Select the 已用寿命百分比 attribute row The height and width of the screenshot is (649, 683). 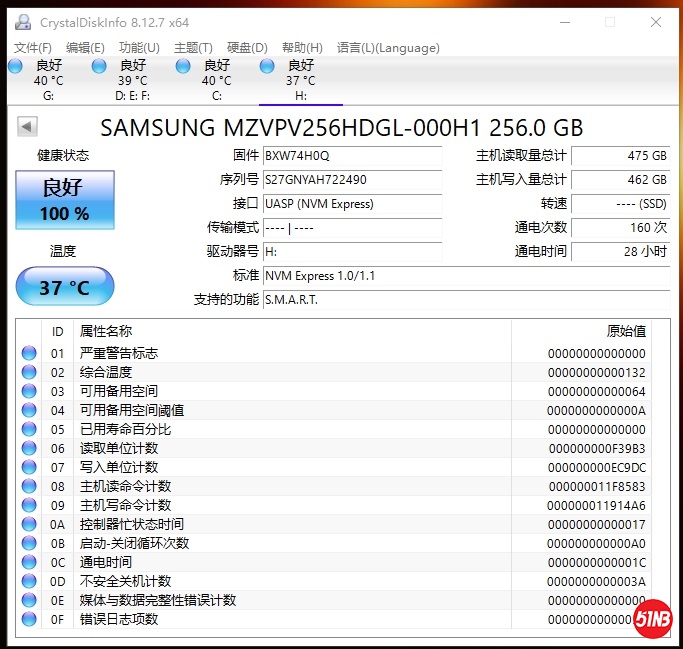click(x=125, y=429)
